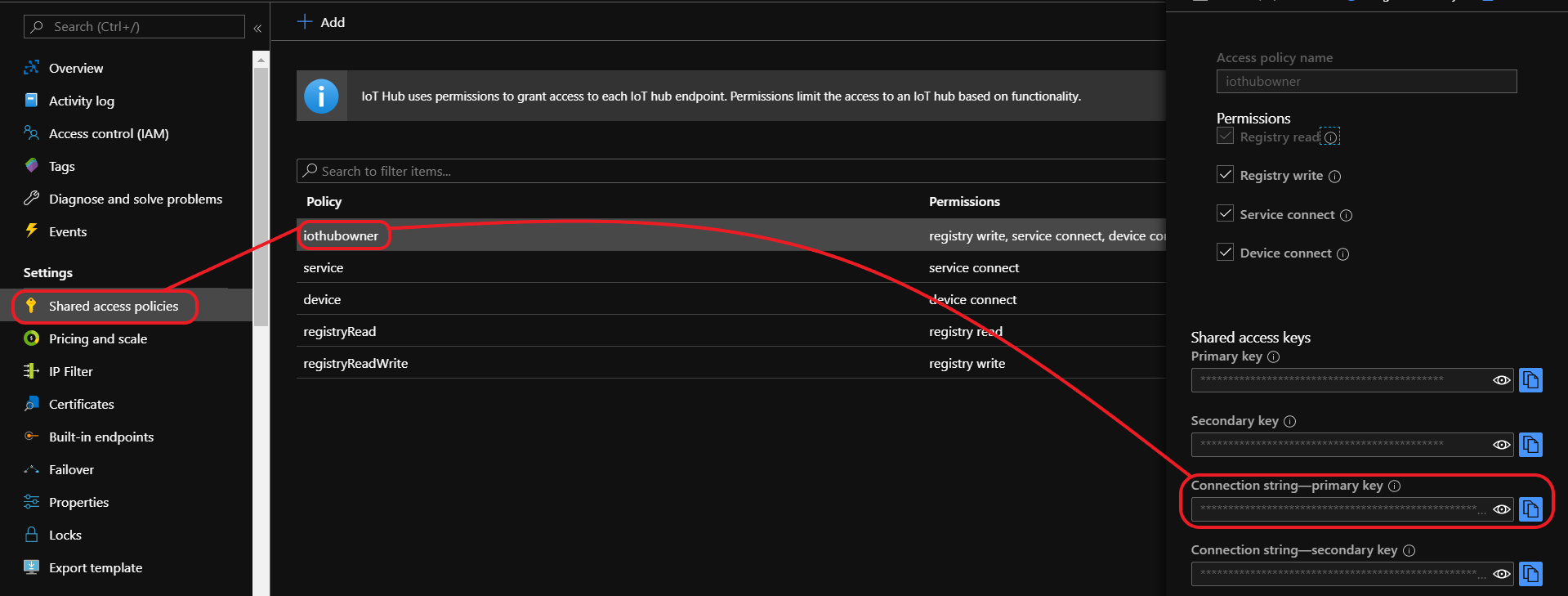Click the info icon next to Primary key

[x=1273, y=356]
